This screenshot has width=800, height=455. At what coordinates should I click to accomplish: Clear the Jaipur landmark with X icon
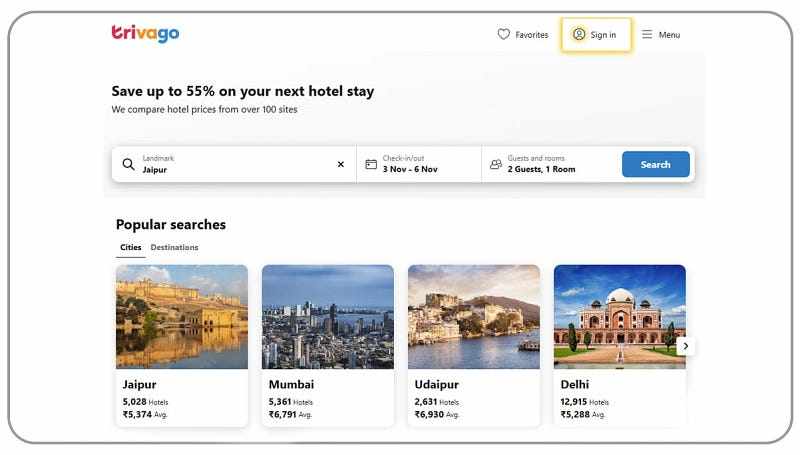pyautogui.click(x=340, y=164)
